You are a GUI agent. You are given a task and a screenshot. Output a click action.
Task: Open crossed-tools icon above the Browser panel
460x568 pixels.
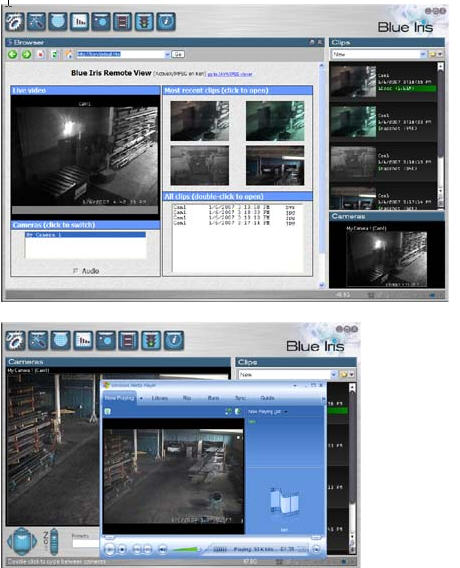(x=37, y=21)
